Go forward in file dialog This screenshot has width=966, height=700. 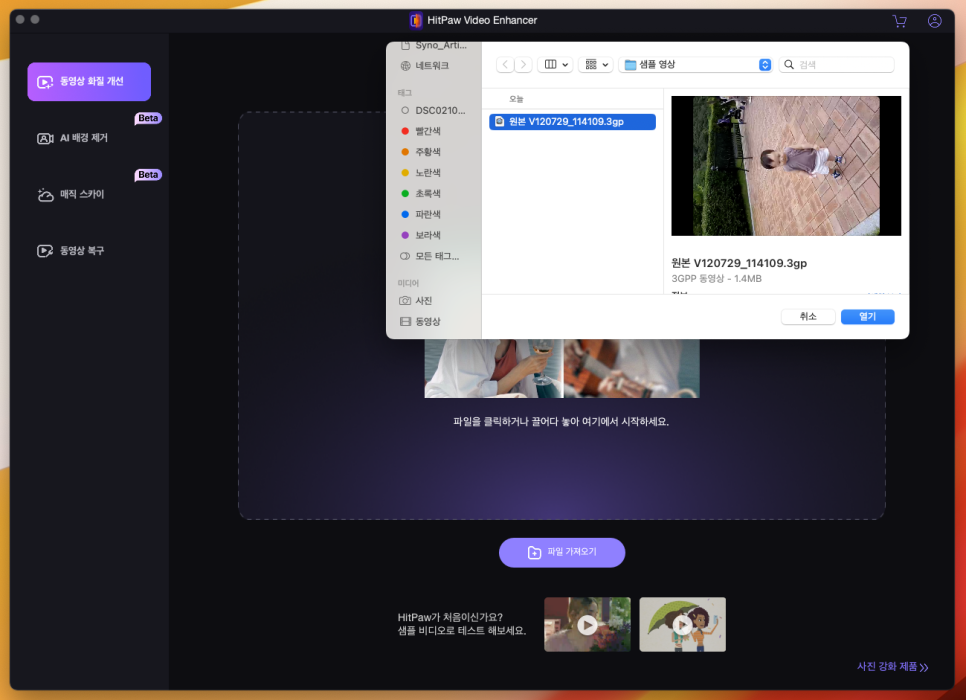point(523,64)
